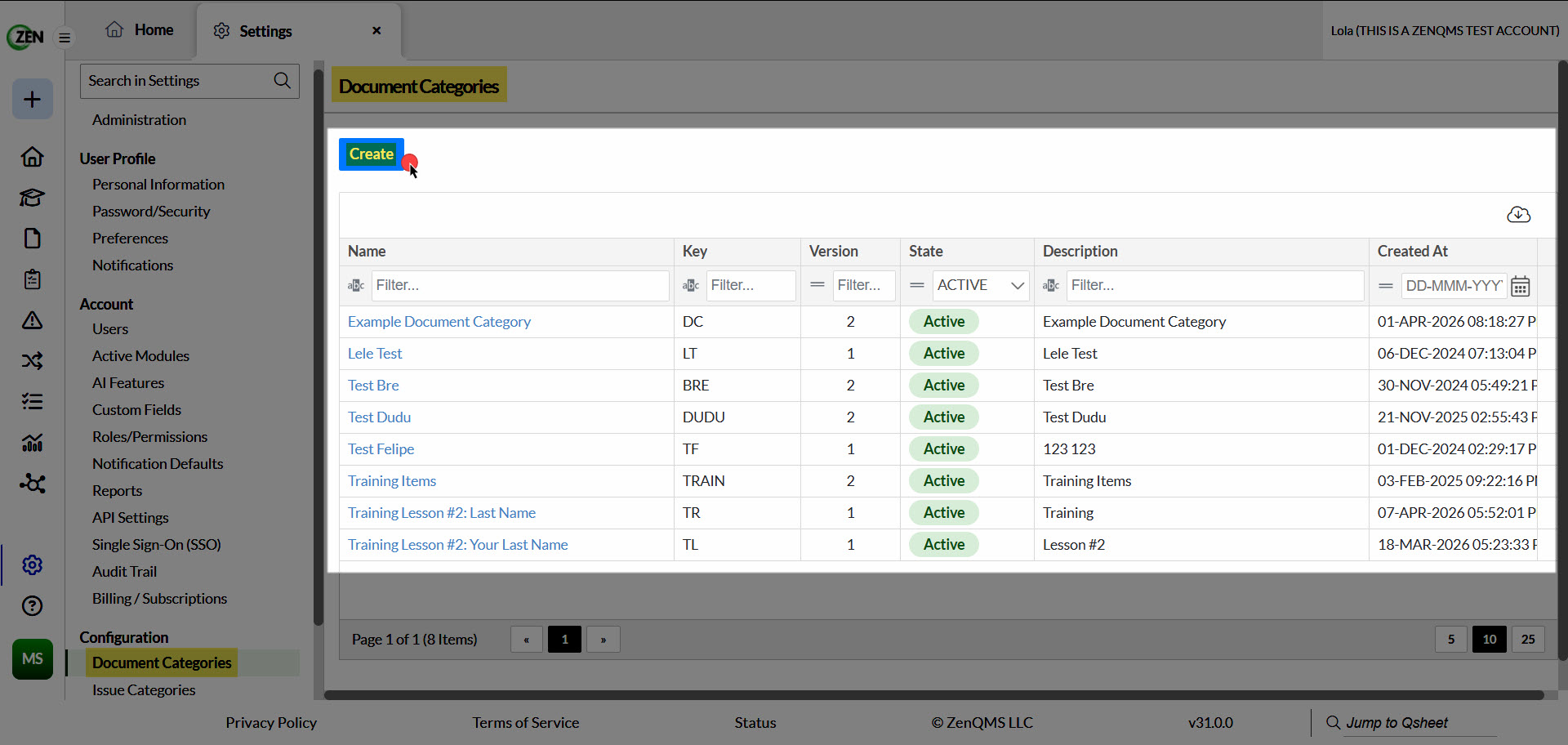Open Custom Fields settings
This screenshot has width=1568, height=745.
point(136,410)
